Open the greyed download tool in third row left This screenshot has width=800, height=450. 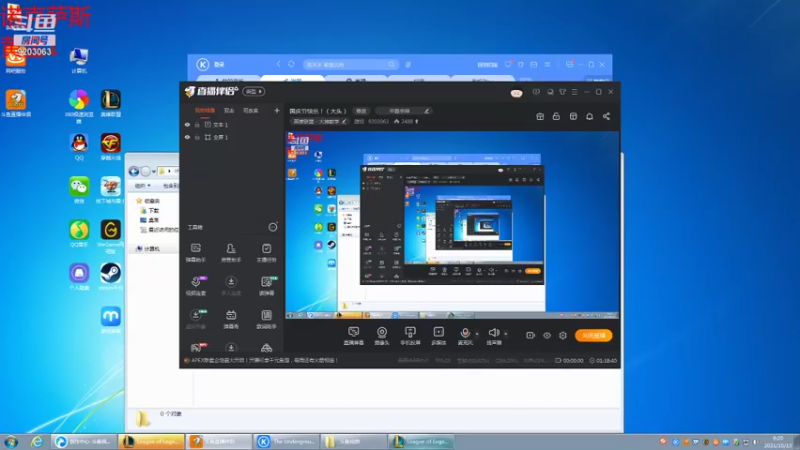pyautogui.click(x=196, y=319)
